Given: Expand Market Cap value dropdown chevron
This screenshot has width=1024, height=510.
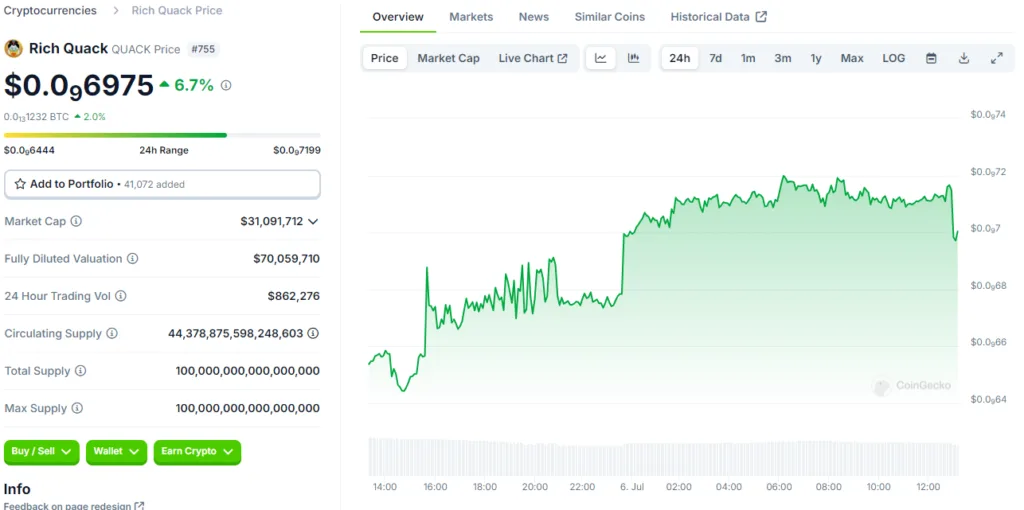Looking at the screenshot, I should point(313,221).
